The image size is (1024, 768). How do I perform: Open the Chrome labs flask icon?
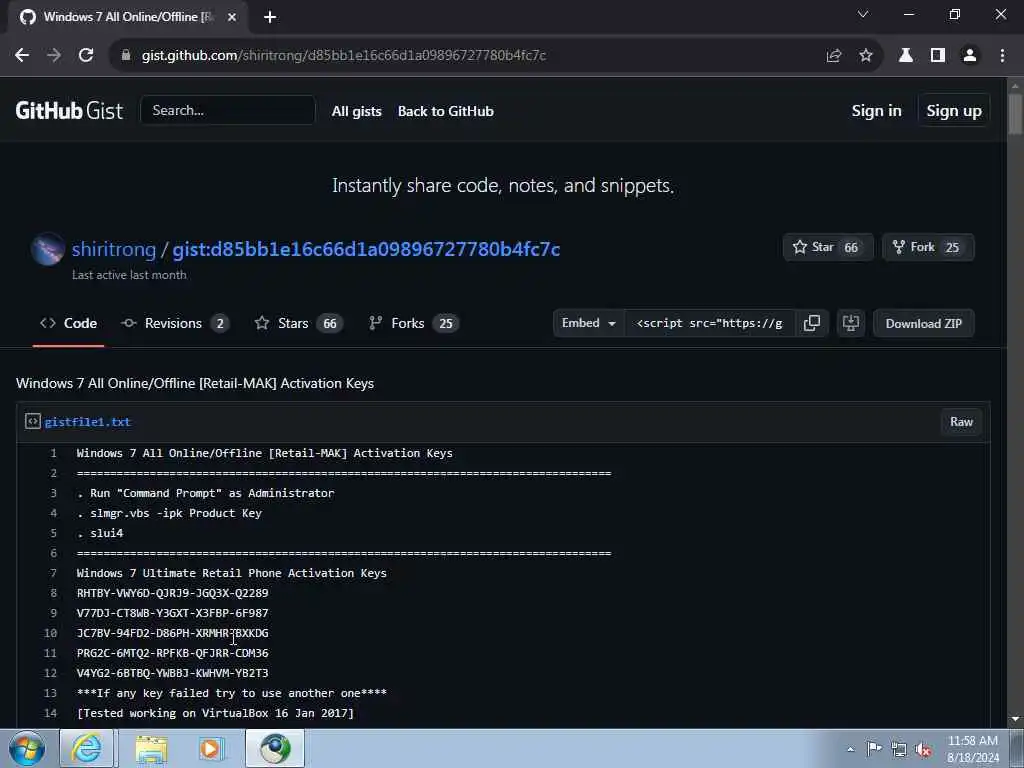coord(906,56)
